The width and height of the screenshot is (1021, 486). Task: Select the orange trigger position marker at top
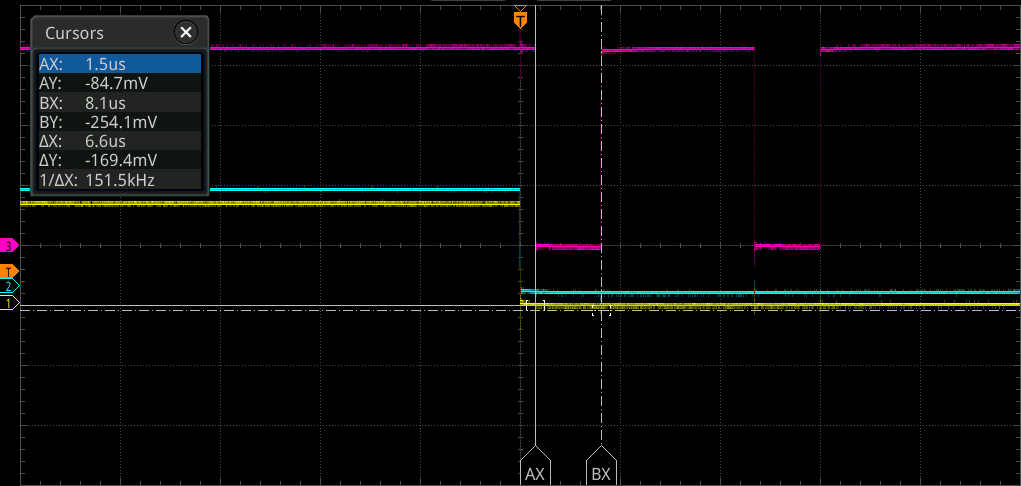(x=519, y=19)
